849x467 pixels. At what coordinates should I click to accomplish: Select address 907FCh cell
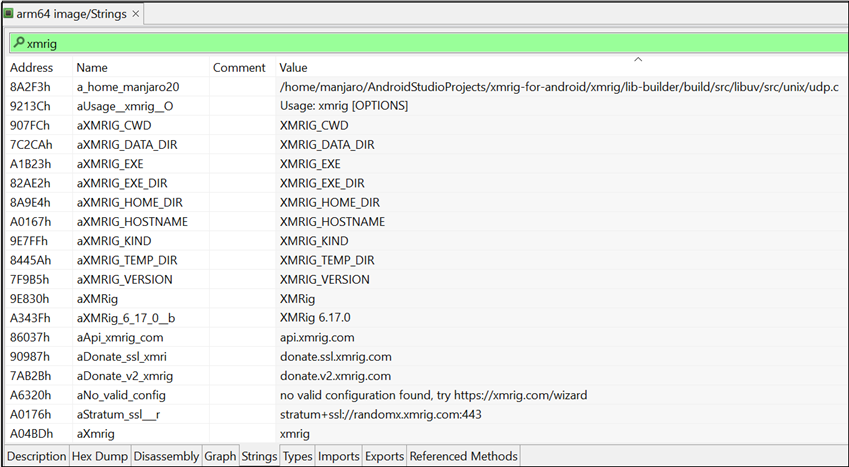click(x=30, y=125)
